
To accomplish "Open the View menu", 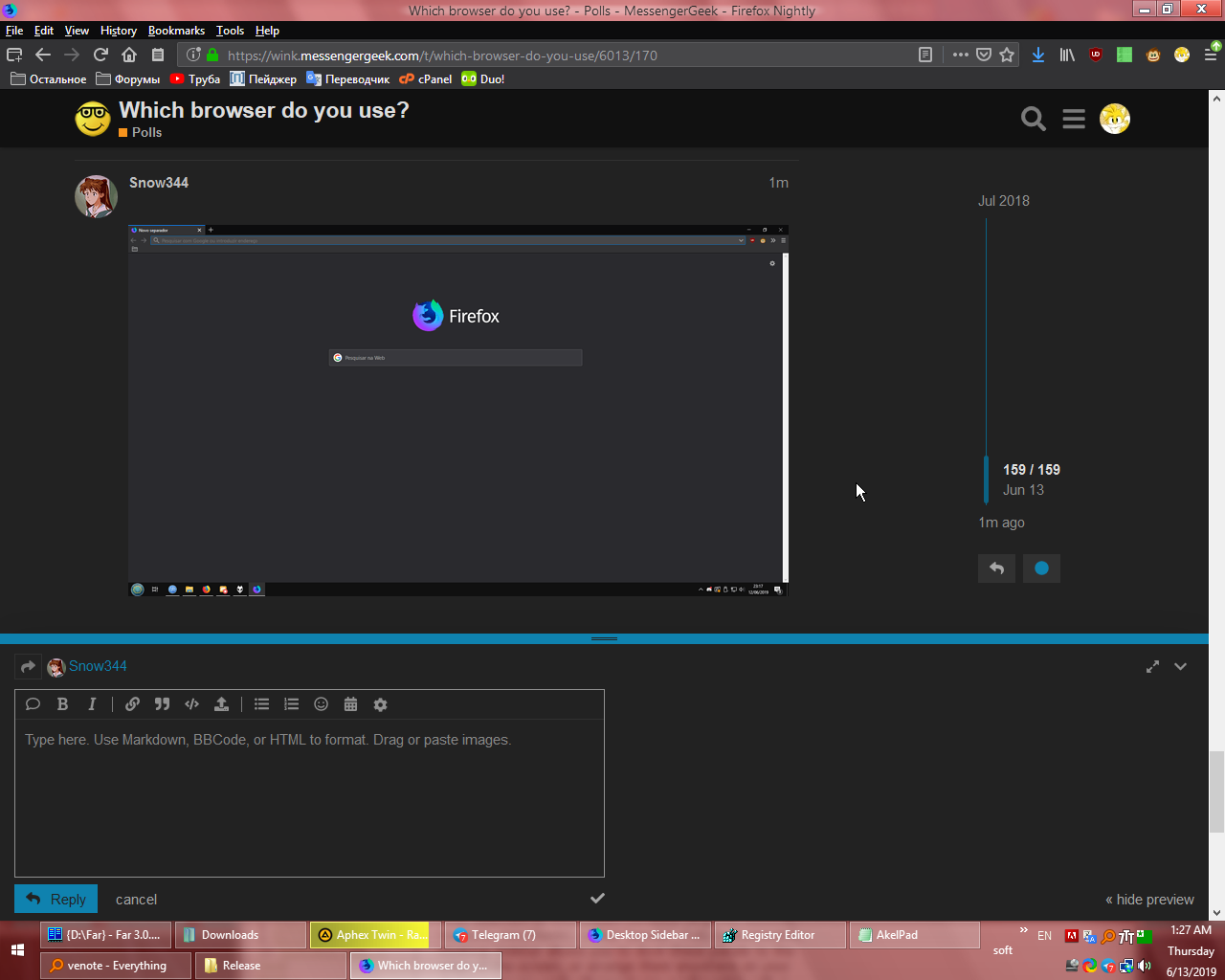I will (x=77, y=31).
